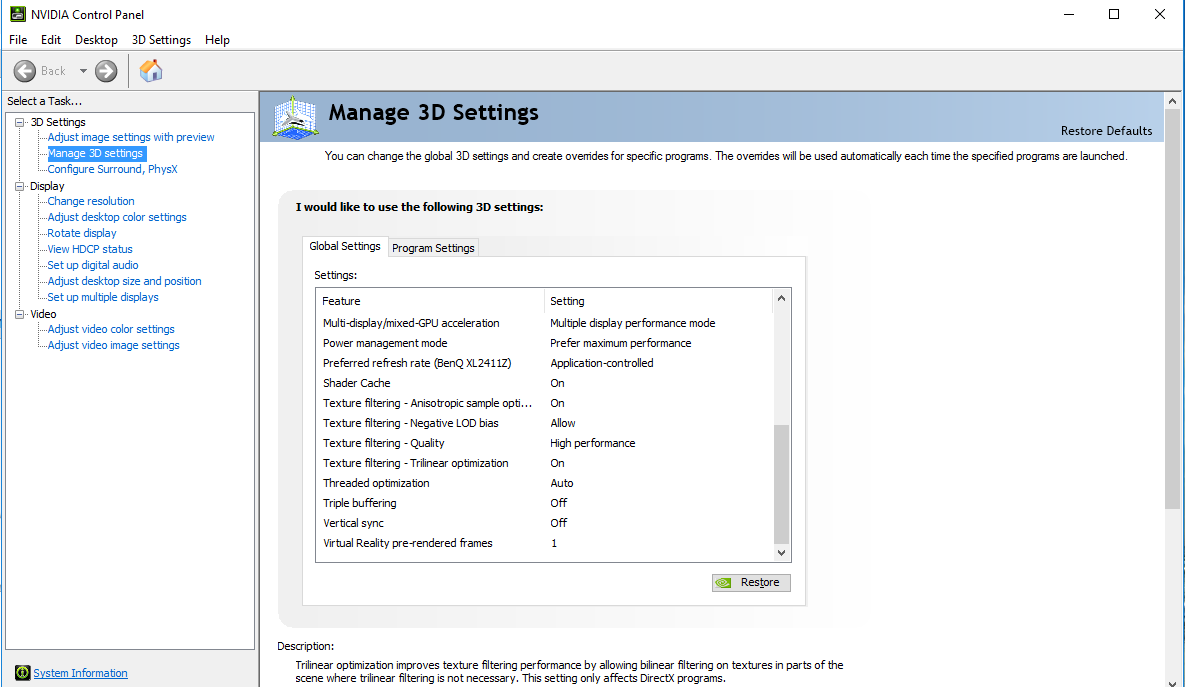Select Texture filtering - Trilinear optimization row

(545, 463)
